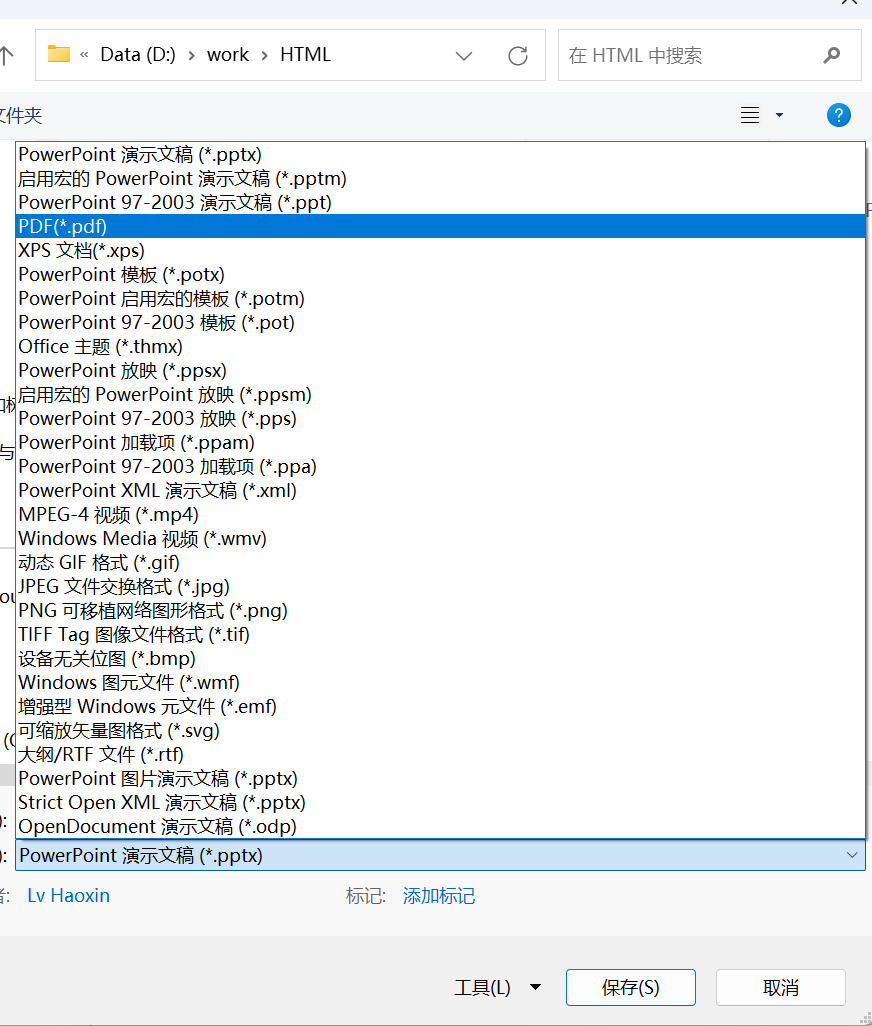Select 启用宏的 PowerPoint 放映 (*.ppsm)

pyautogui.click(x=440, y=395)
